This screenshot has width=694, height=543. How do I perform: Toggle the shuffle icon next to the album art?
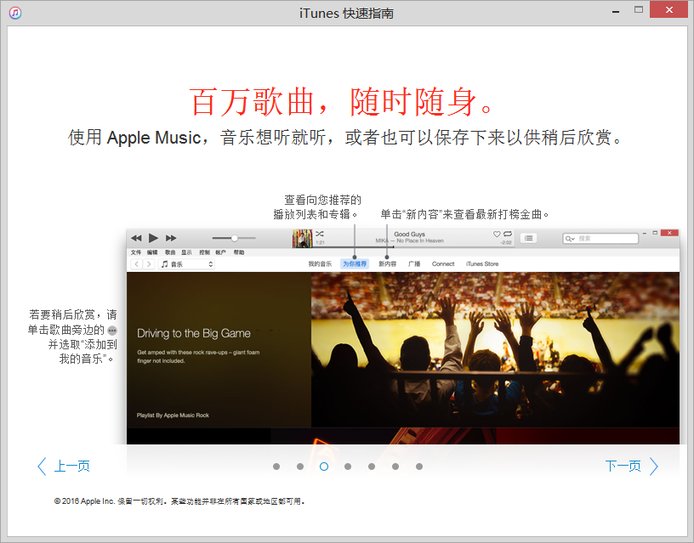[x=320, y=234]
